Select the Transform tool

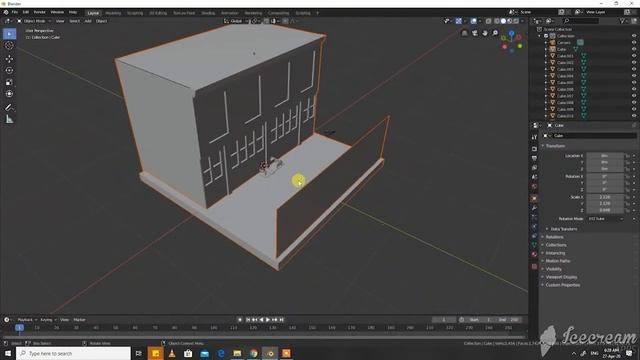click(9, 94)
